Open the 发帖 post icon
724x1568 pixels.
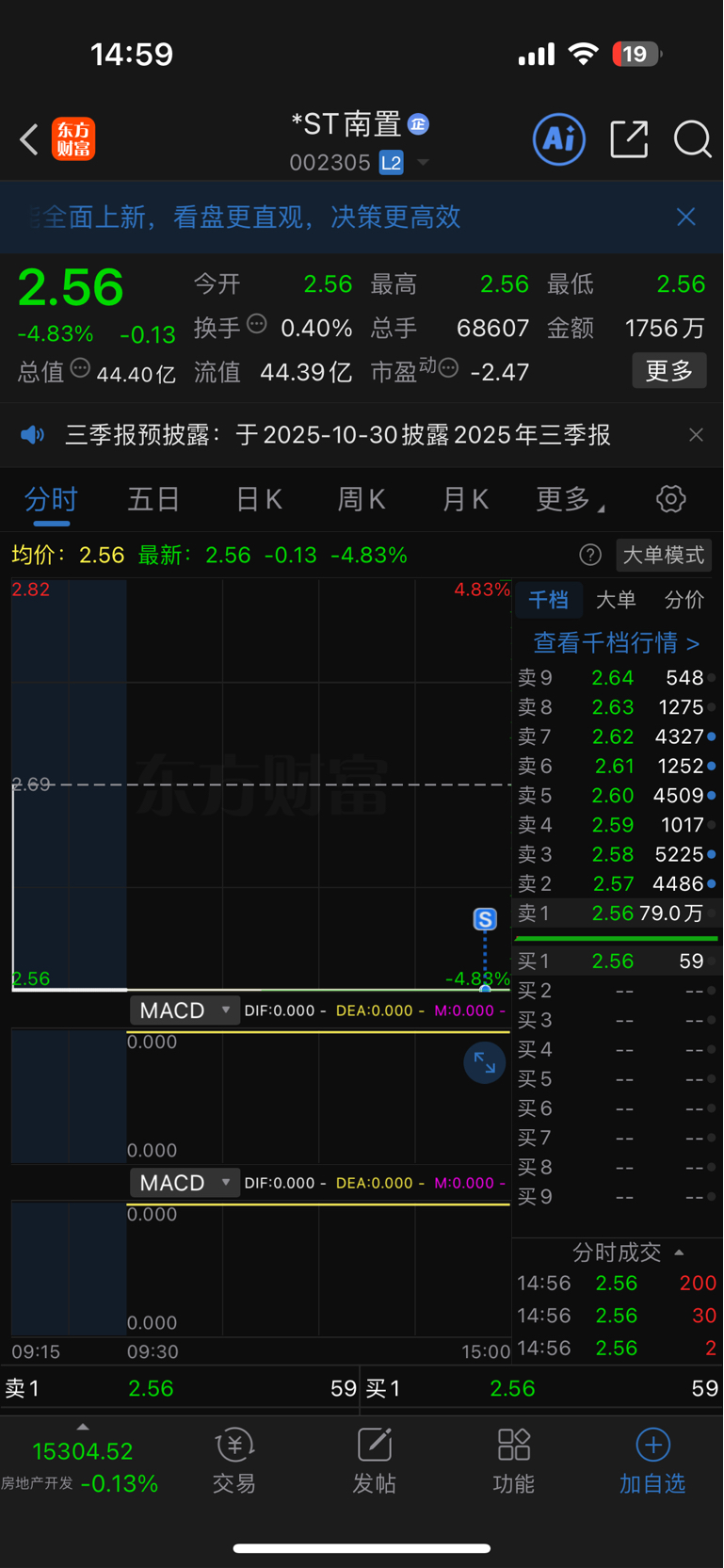point(374,1462)
